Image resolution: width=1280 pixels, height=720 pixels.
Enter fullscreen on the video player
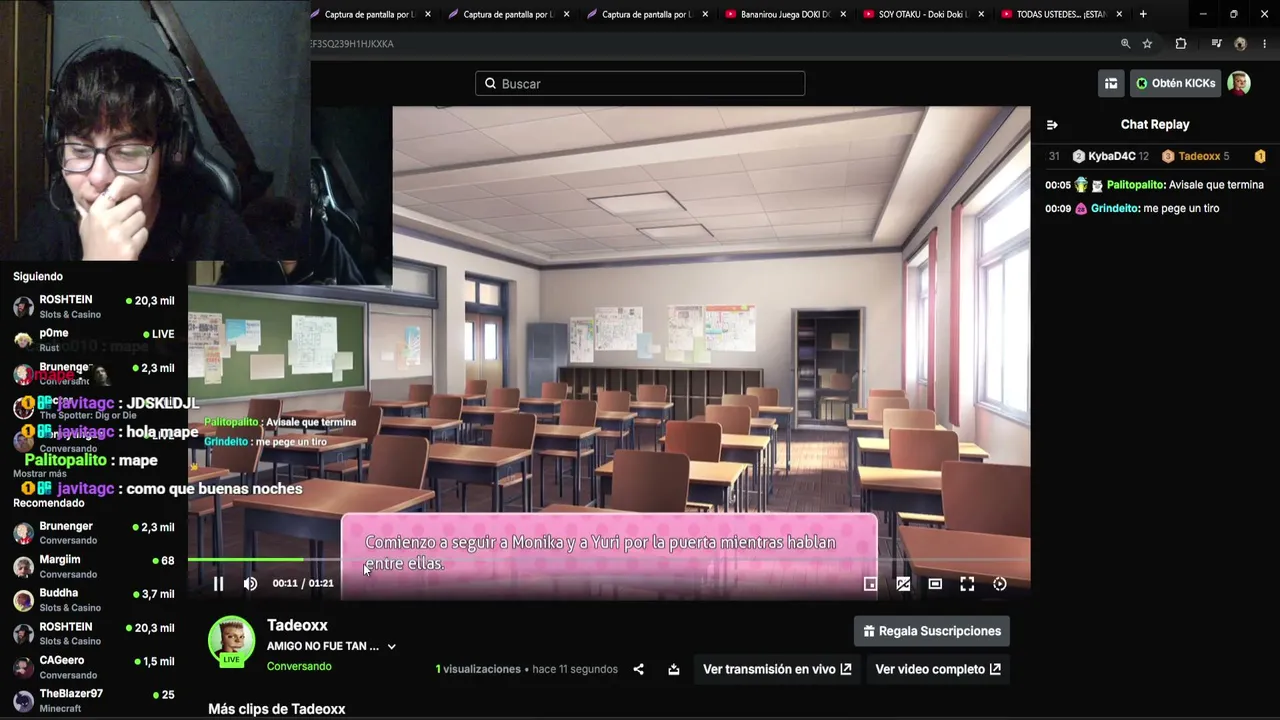pos(967,584)
